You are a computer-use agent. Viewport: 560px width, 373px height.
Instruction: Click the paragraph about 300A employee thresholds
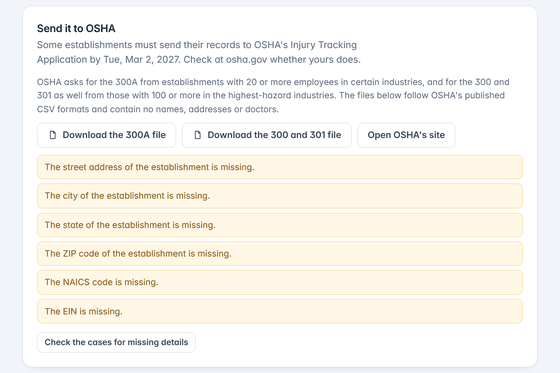pos(273,95)
